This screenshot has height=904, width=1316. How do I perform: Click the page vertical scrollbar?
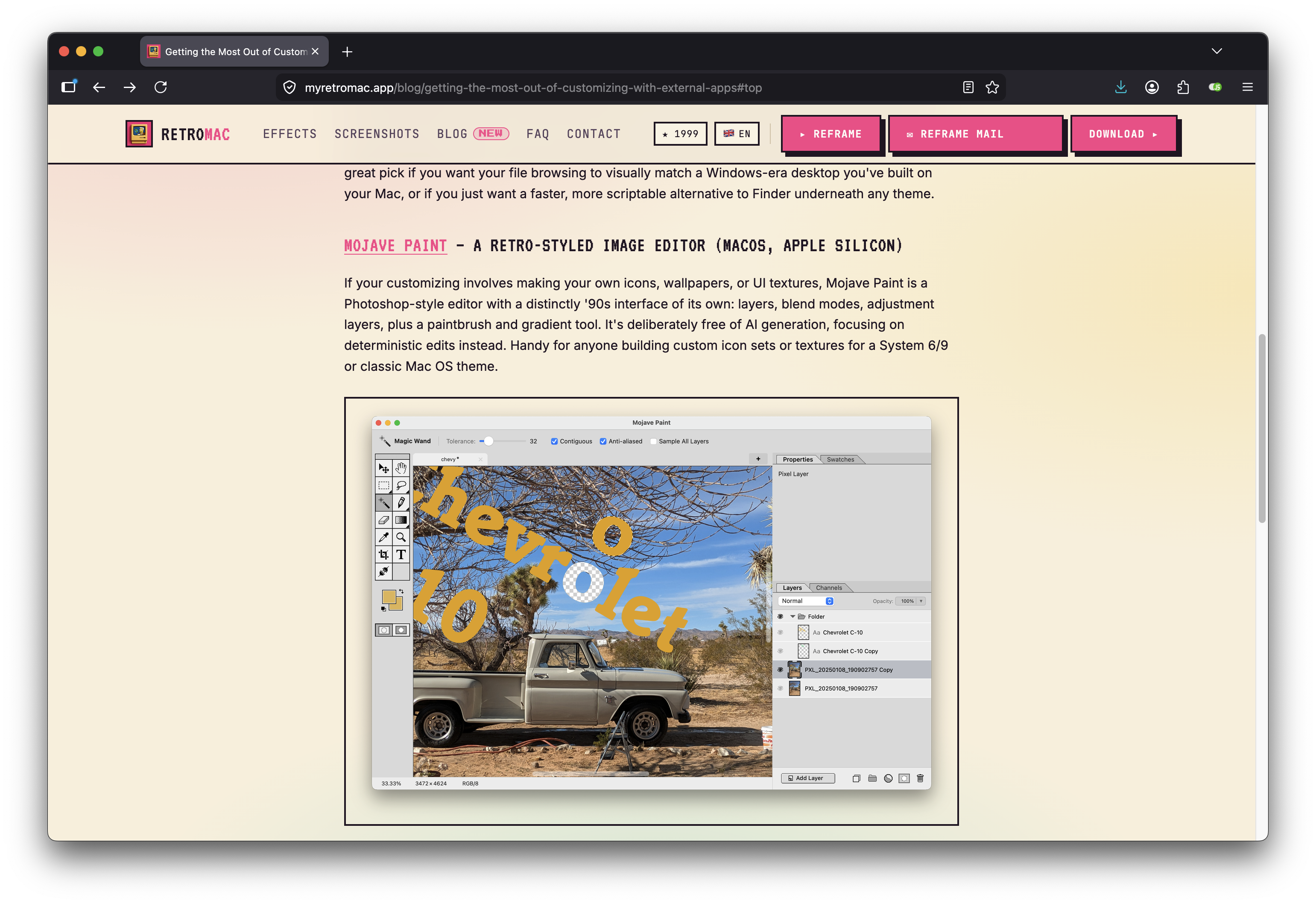pos(1262,429)
